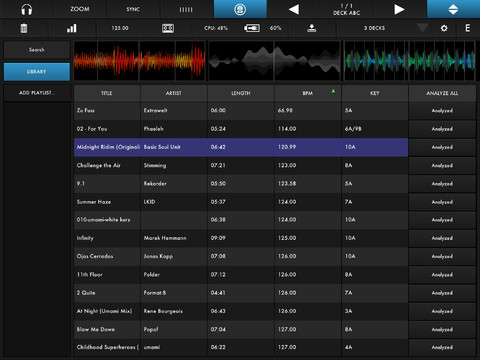
Task: Open the ZOOM control
Action: (x=80, y=9)
